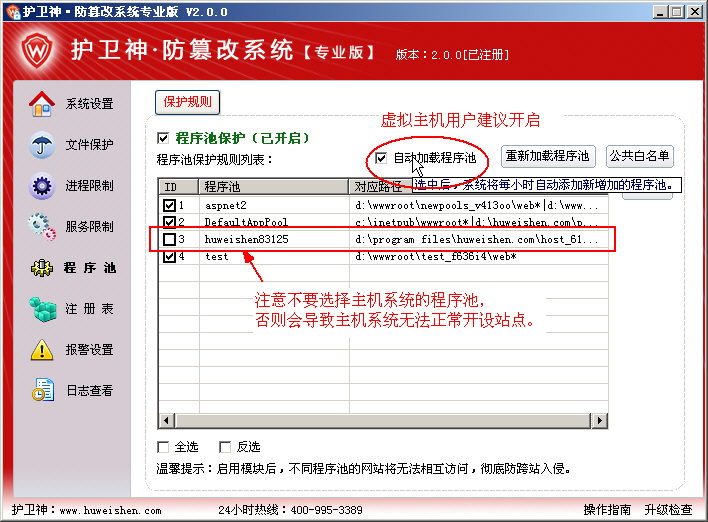This screenshot has width=708, height=522.
Task: Open 报警设置 section
Action: pos(89,350)
